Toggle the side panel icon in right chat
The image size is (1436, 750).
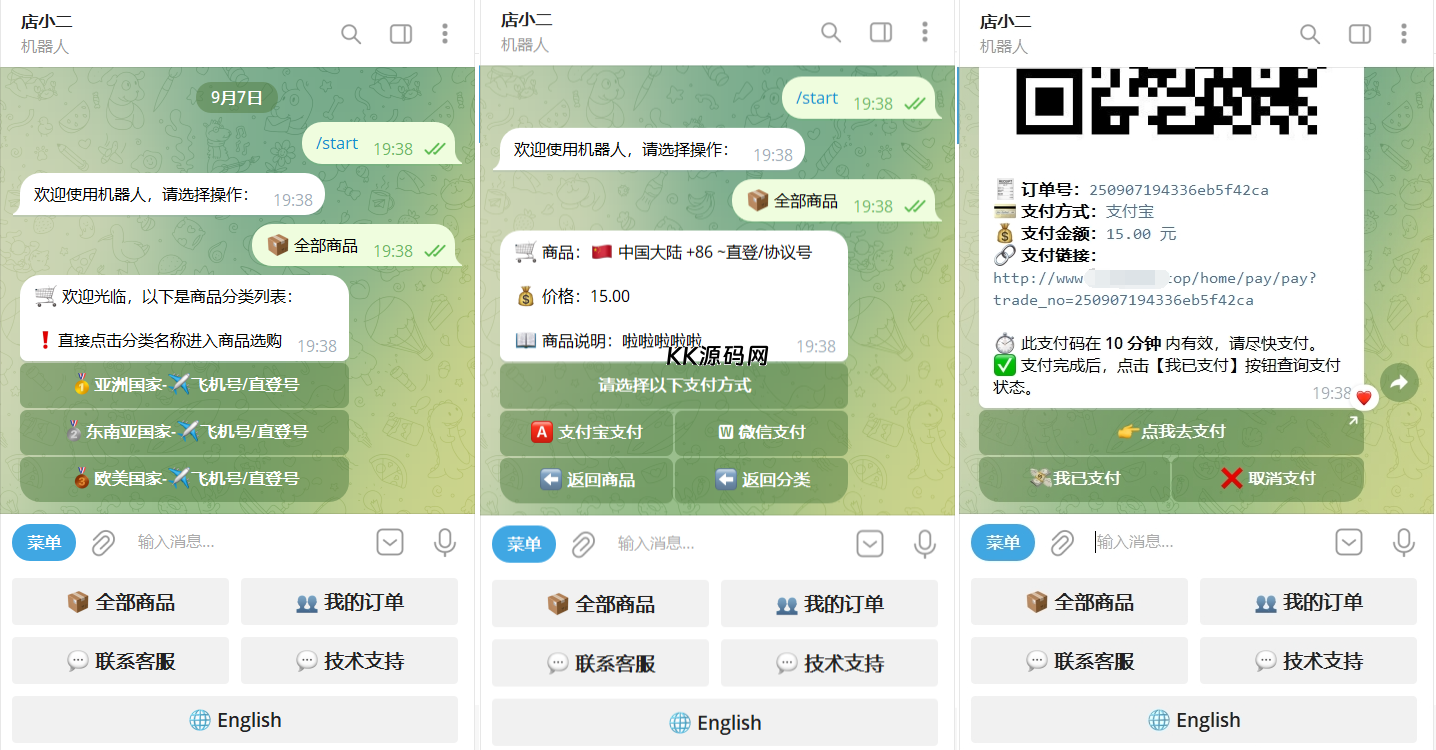[1360, 34]
